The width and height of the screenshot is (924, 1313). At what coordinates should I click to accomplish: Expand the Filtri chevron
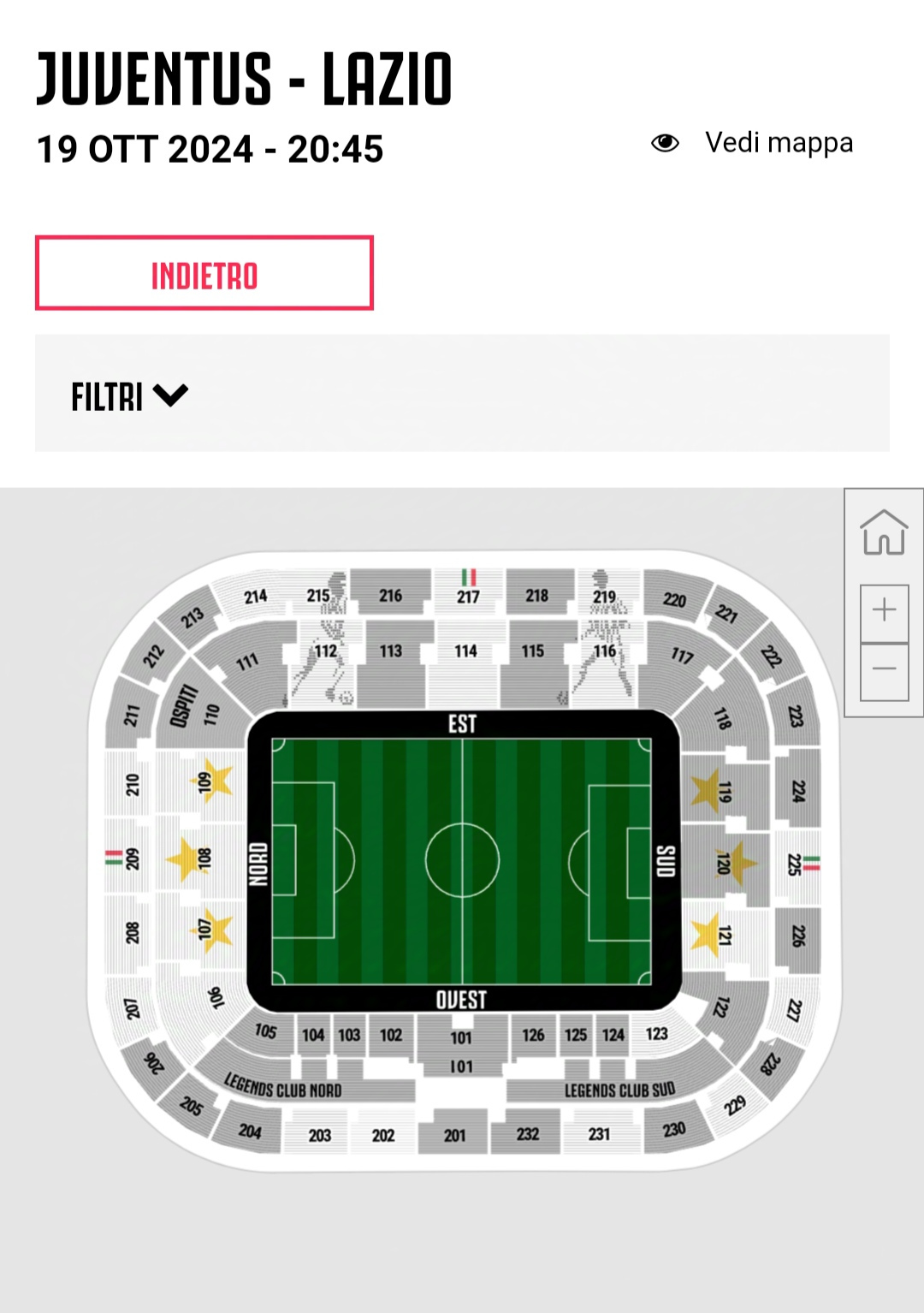coord(170,395)
